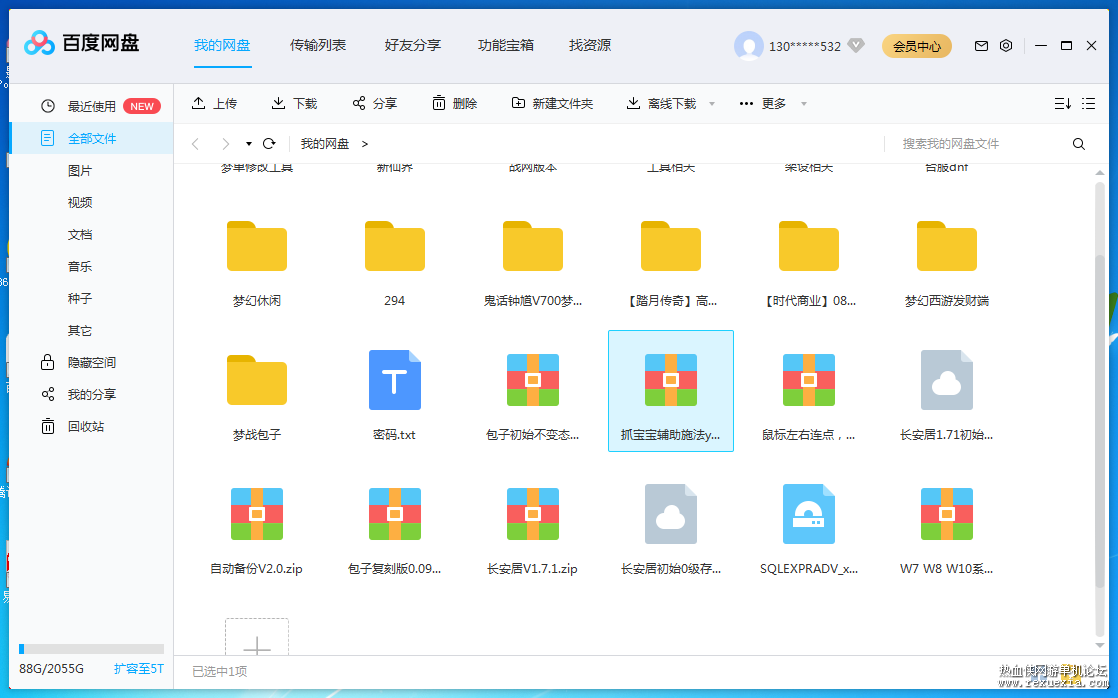Click the 新建文件夹 new folder button
1118x698 pixels.
[x=552, y=103]
